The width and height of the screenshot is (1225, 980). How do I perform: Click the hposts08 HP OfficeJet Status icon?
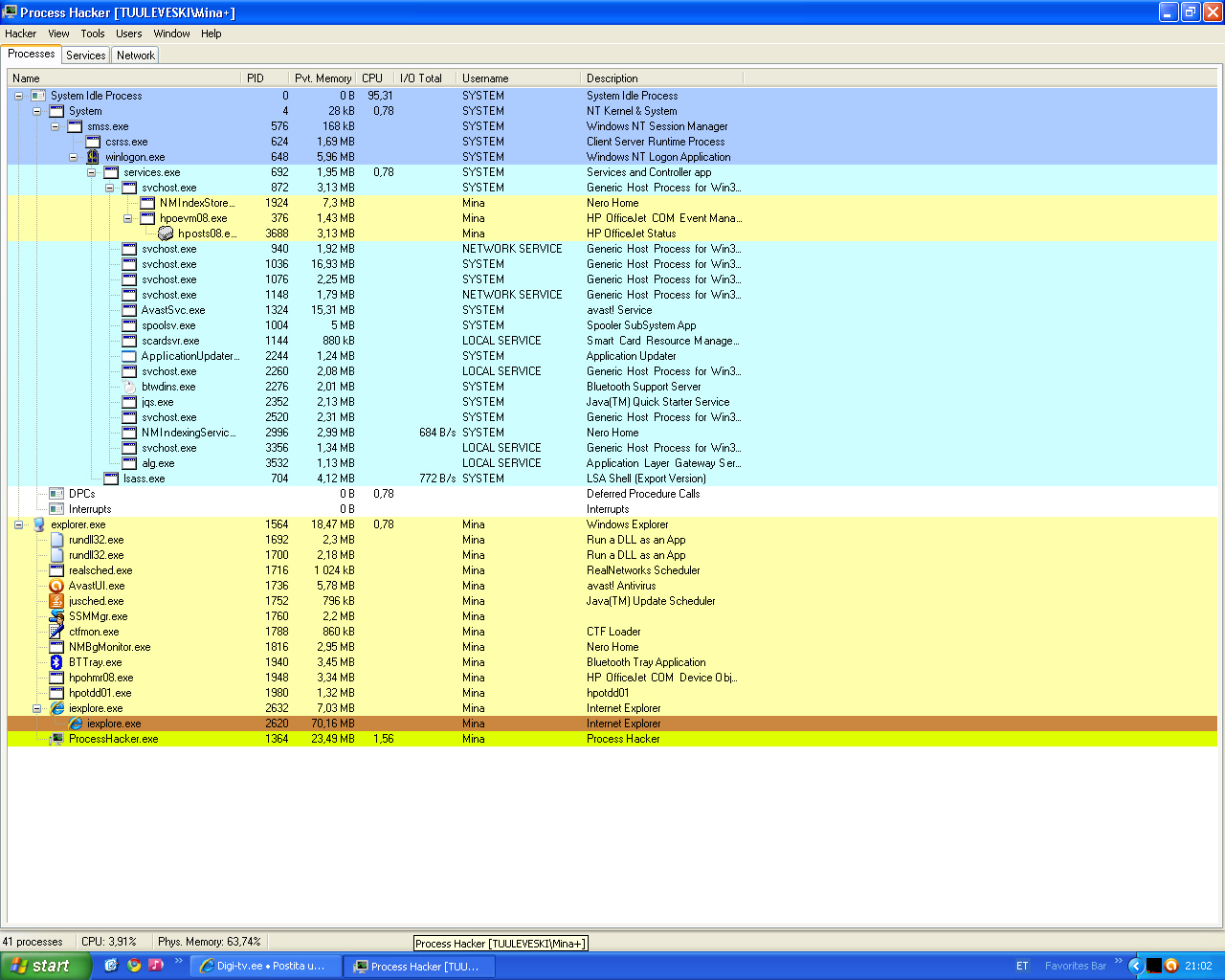click(166, 234)
